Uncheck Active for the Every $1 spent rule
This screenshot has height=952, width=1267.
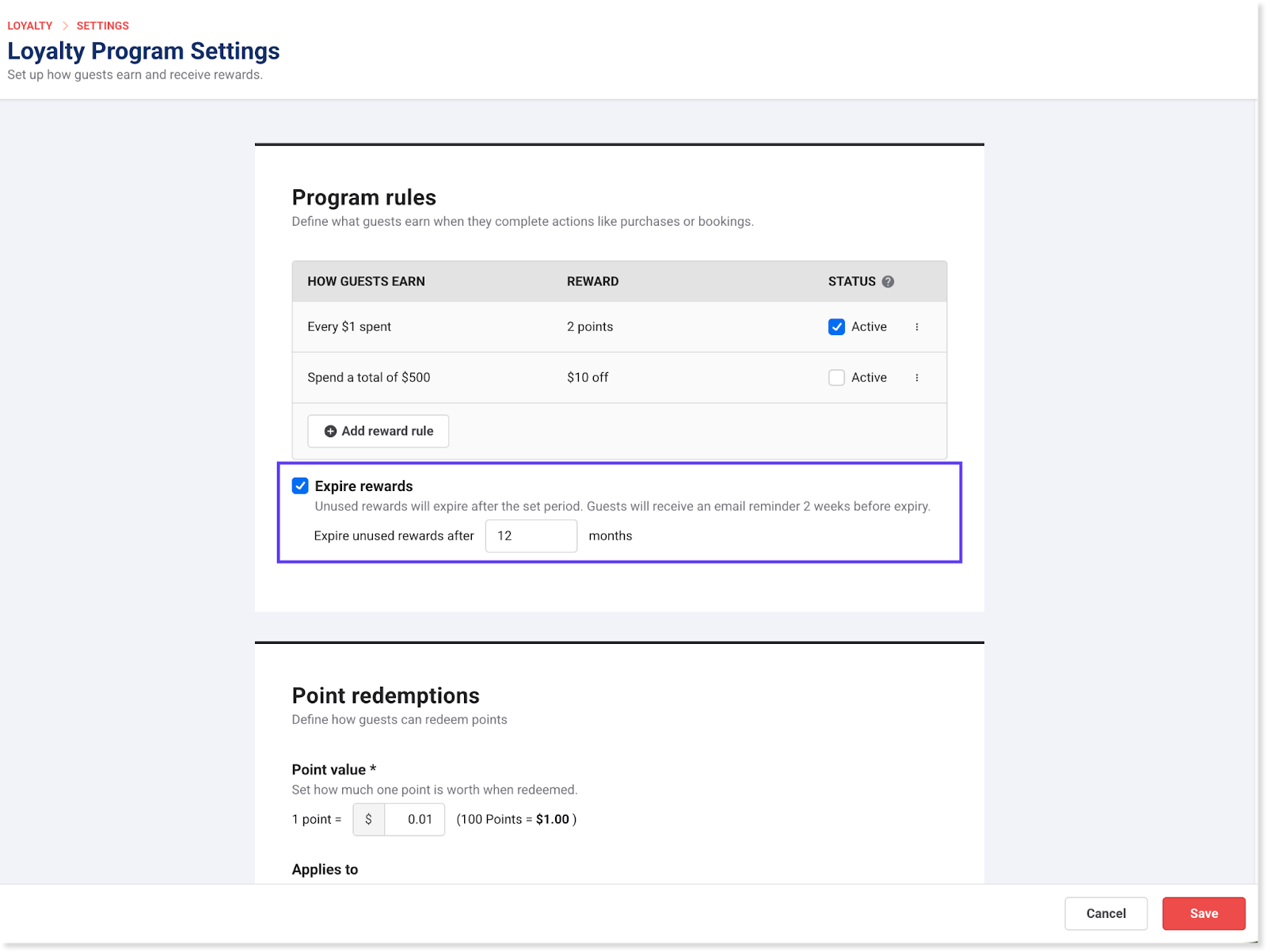[836, 327]
